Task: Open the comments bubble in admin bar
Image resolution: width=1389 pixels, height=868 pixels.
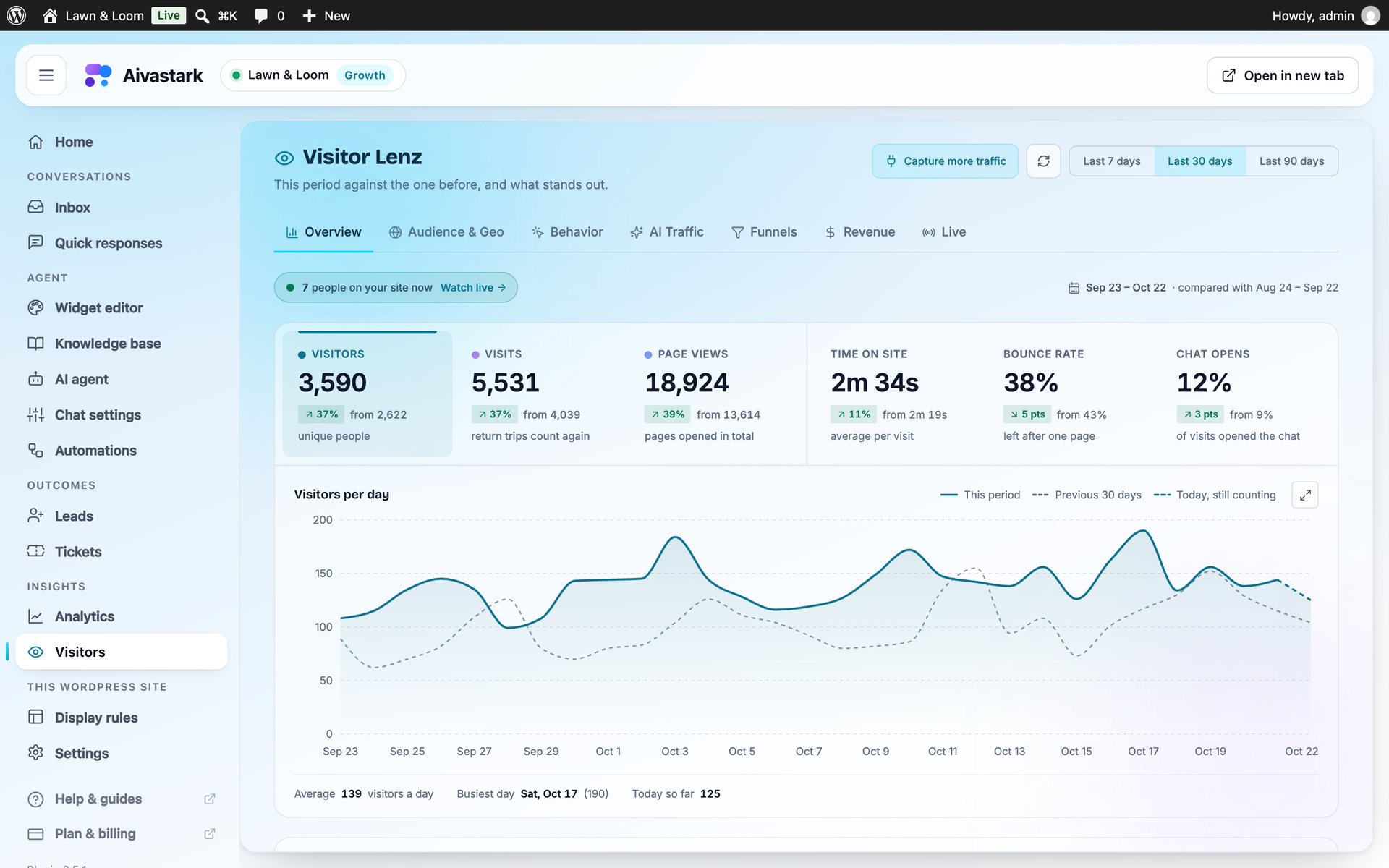Action: [x=261, y=15]
